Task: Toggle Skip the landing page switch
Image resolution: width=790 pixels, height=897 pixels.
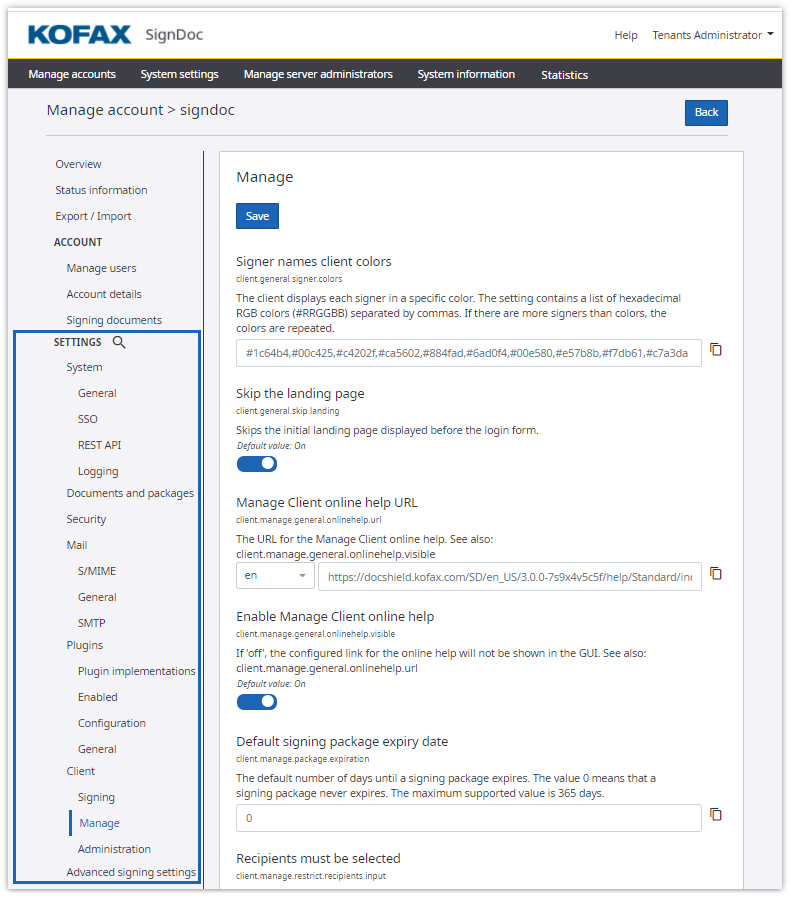Action: (257, 463)
